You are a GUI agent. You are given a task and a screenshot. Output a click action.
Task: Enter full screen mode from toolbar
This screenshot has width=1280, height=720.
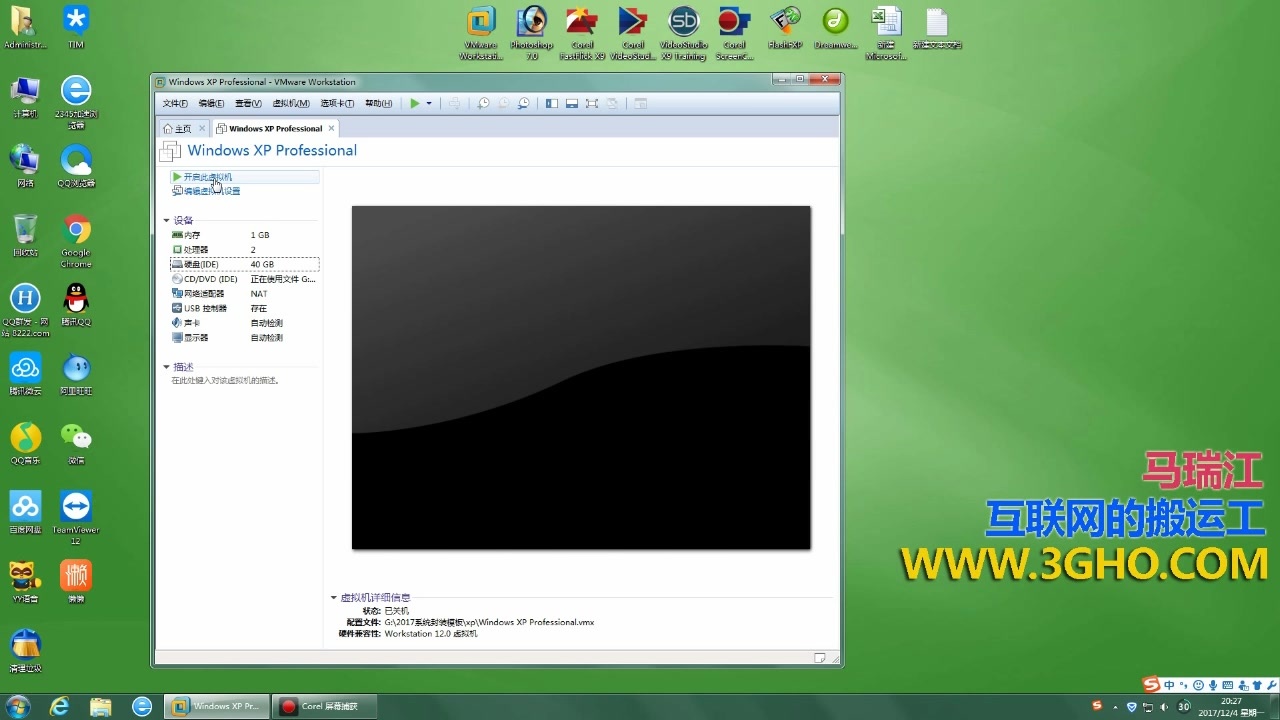click(x=591, y=103)
